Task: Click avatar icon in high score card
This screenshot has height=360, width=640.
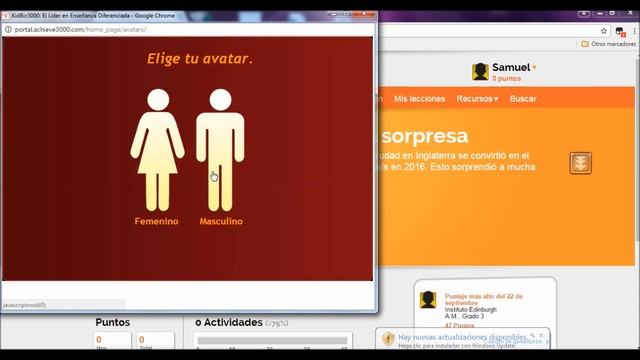Action: pyautogui.click(x=428, y=300)
